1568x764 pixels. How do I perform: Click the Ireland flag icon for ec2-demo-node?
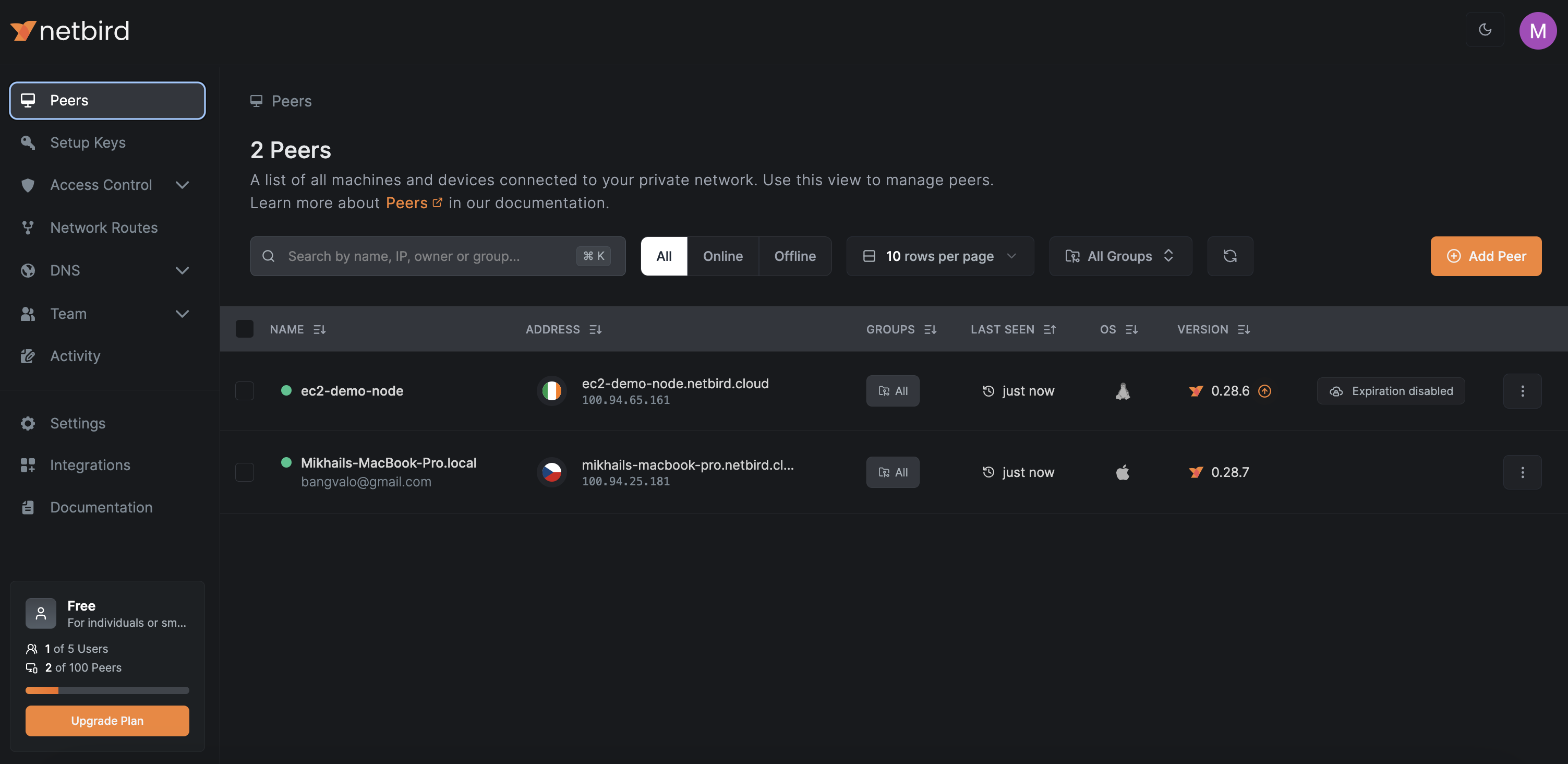551,391
